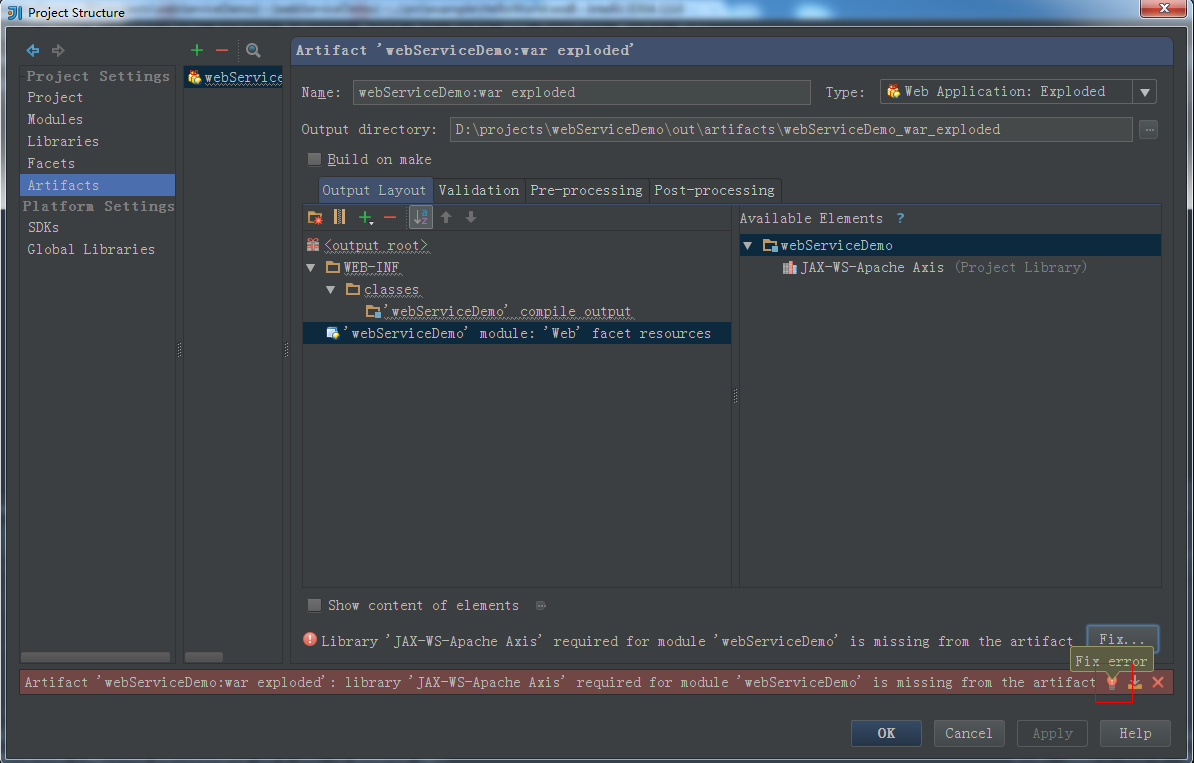Close the Project Structure window

tap(1164, 8)
